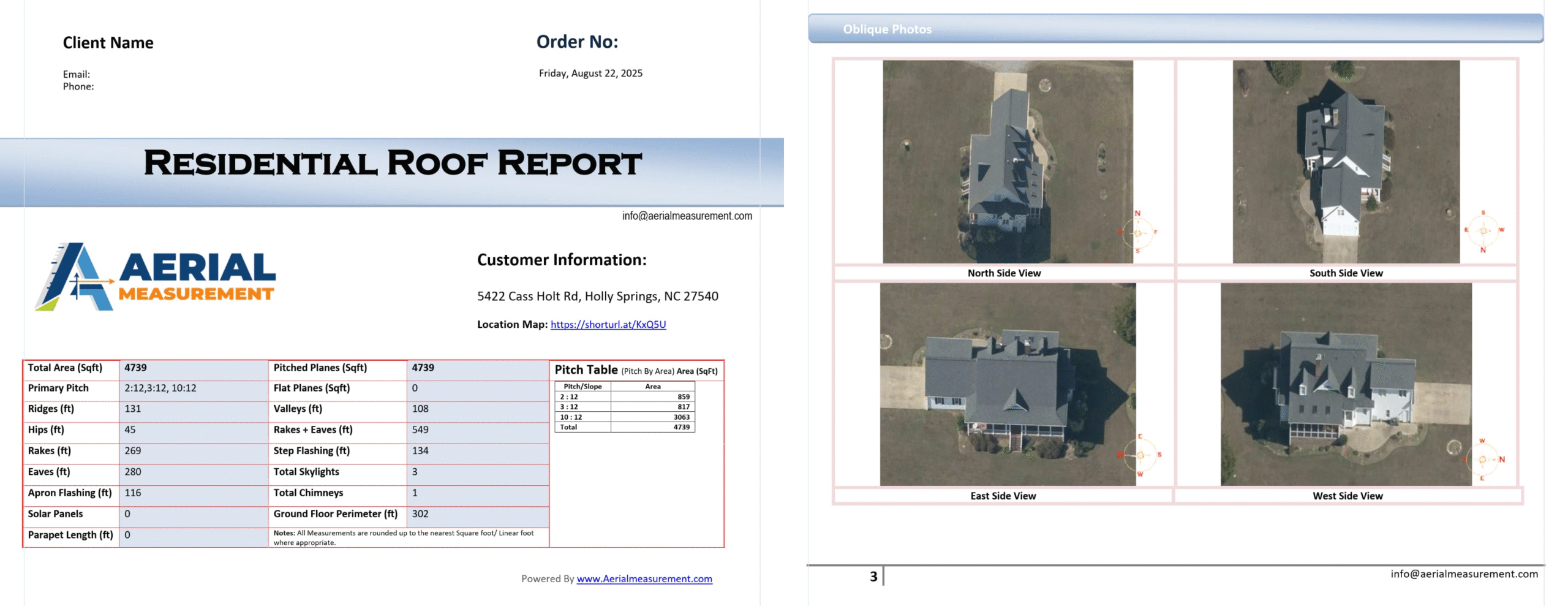Click the Oblique Photos section header
The image size is (1568, 606).
click(886, 29)
